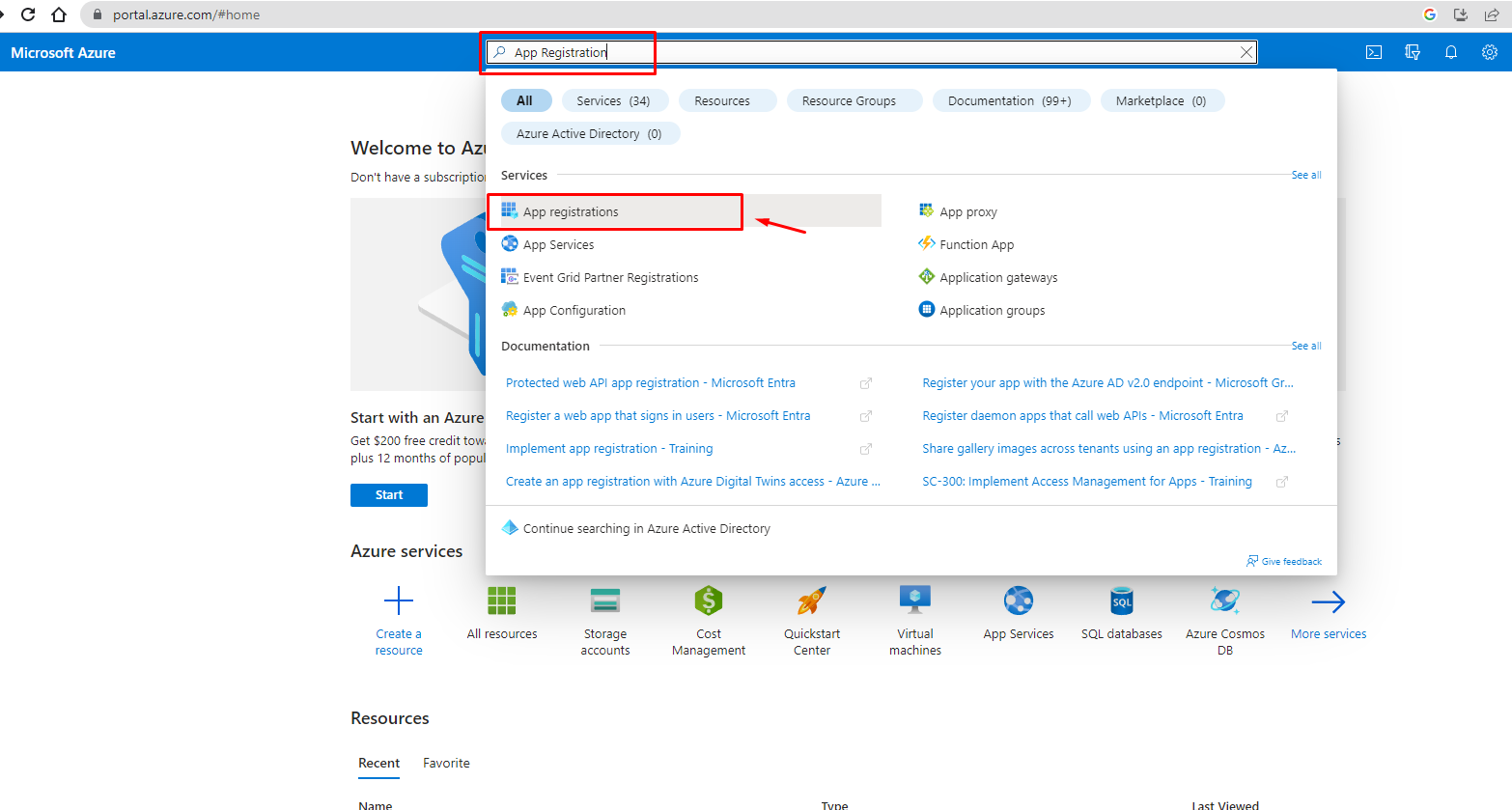The image size is (1512, 810).
Task: Open All resources tile
Action: 502,613
